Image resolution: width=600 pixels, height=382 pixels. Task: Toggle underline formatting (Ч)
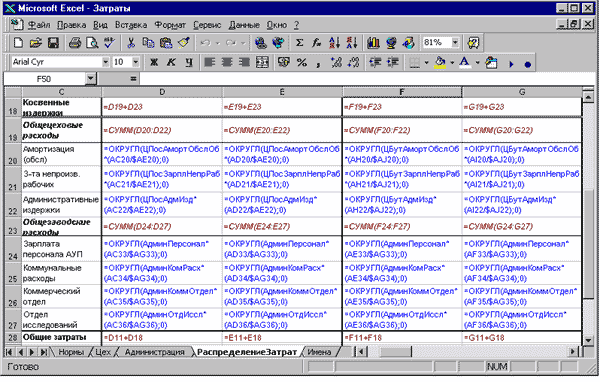click(x=189, y=62)
